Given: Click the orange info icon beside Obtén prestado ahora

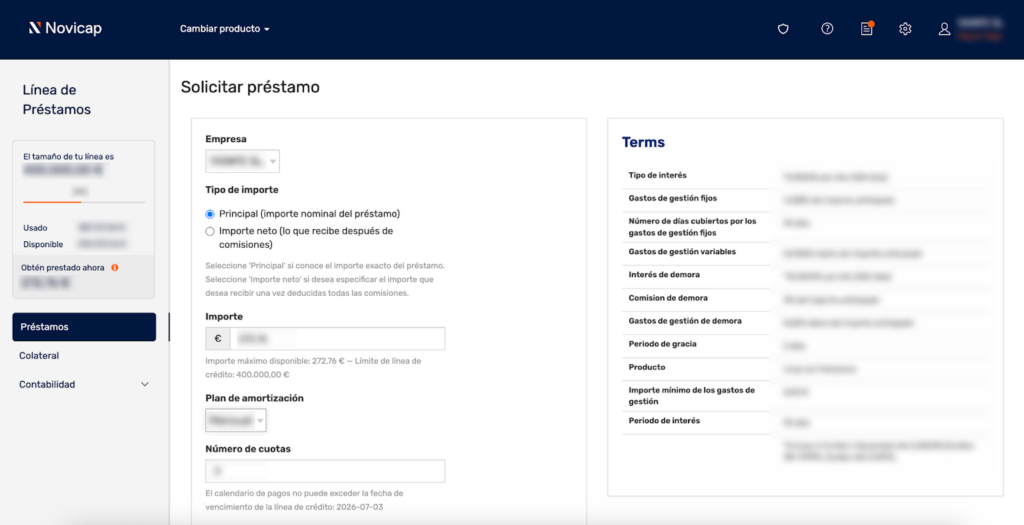Looking at the screenshot, I should [115, 268].
